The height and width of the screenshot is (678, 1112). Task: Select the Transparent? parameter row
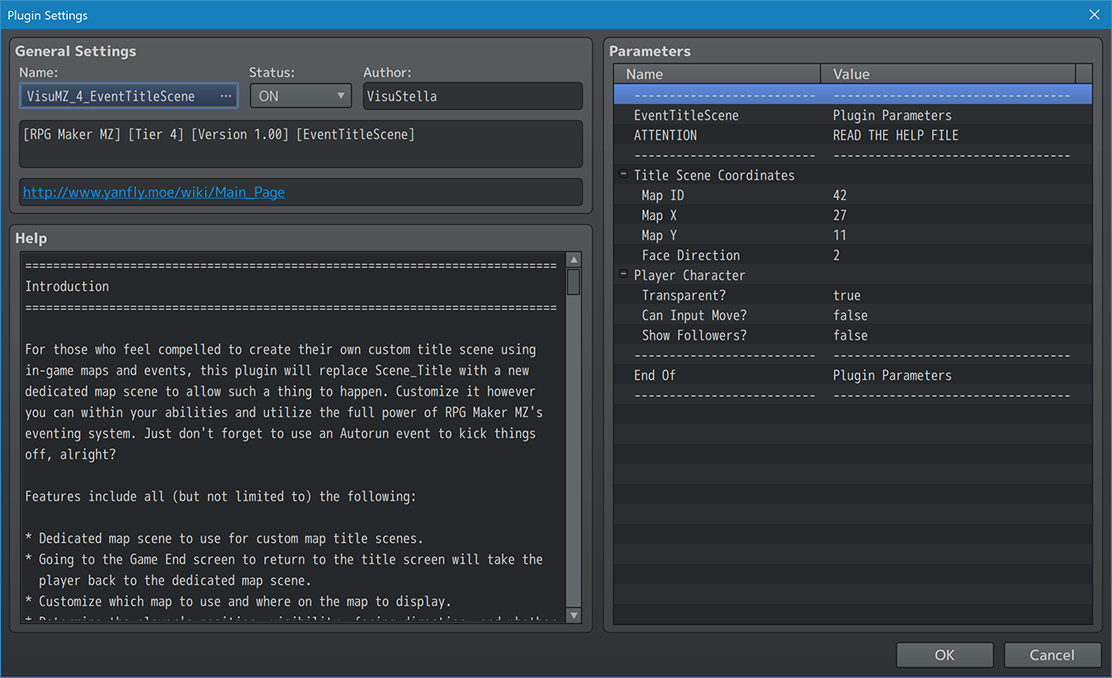tap(852, 295)
